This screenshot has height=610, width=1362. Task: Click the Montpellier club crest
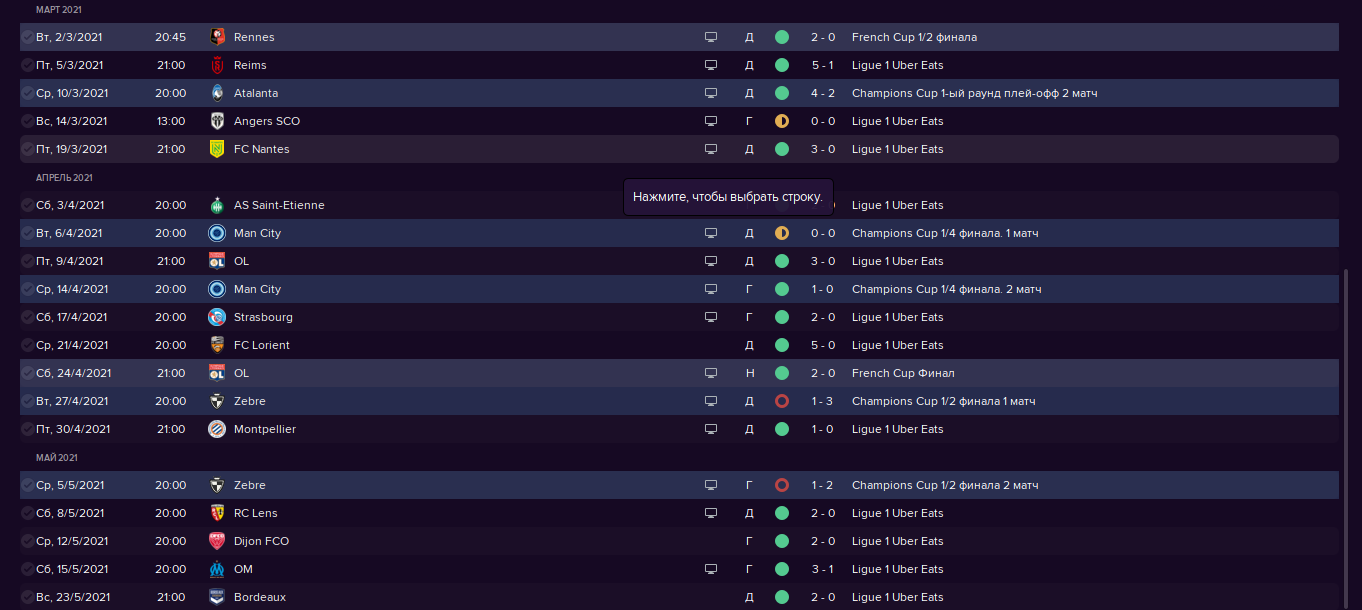pos(216,429)
